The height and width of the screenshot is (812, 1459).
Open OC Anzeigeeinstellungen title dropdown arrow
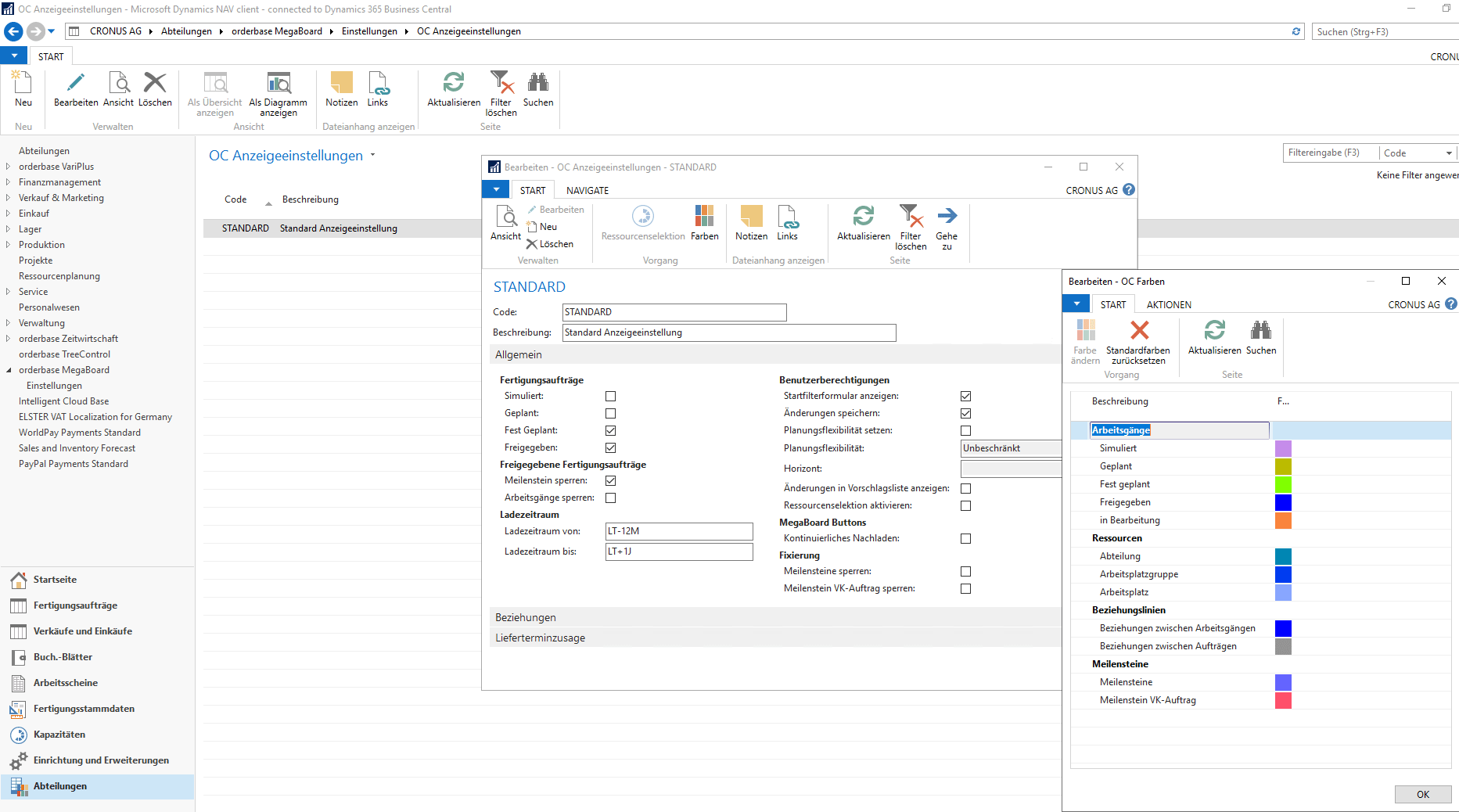tap(372, 155)
